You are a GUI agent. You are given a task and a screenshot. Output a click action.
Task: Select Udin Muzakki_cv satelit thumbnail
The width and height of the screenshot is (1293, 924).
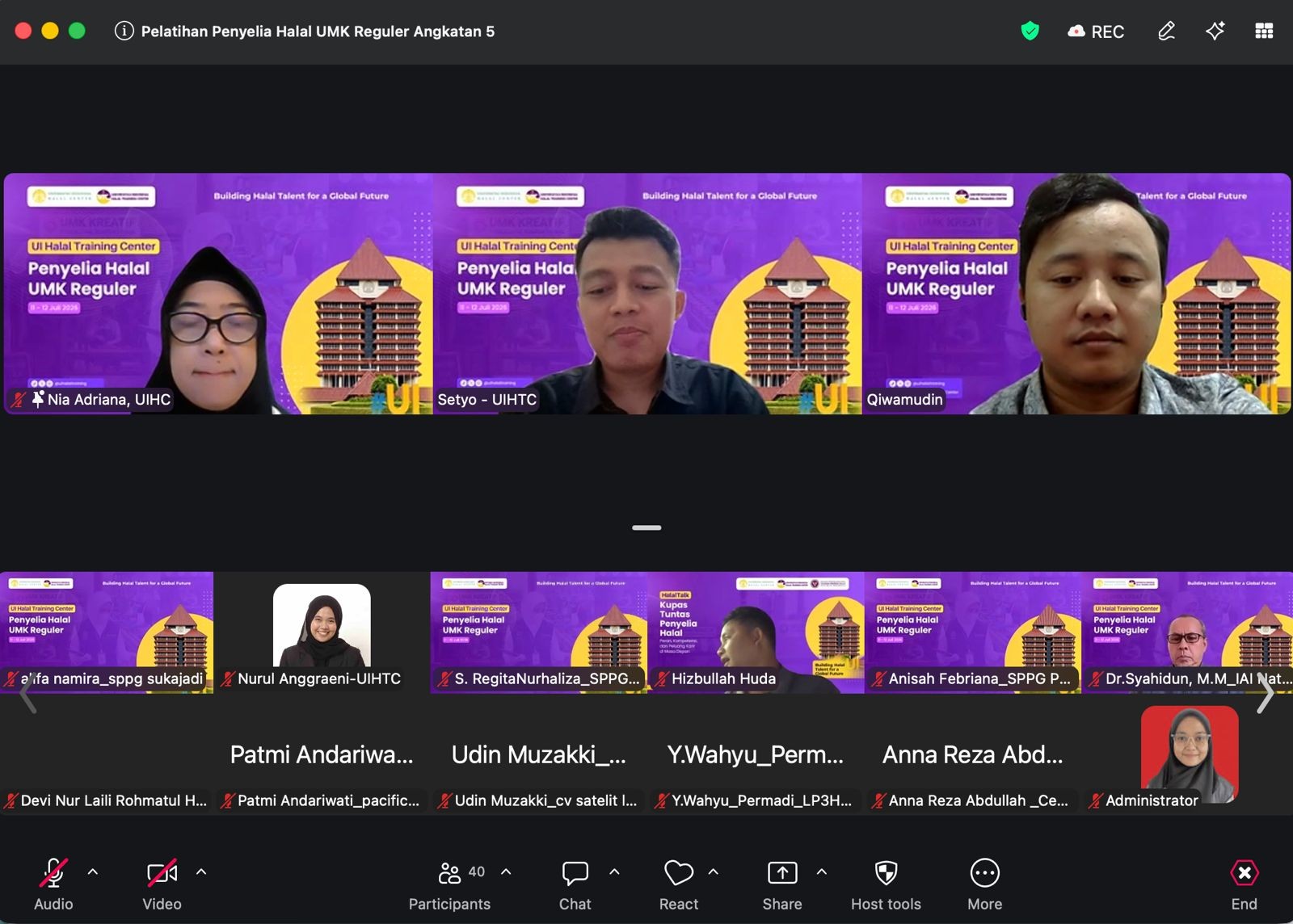pos(539,755)
